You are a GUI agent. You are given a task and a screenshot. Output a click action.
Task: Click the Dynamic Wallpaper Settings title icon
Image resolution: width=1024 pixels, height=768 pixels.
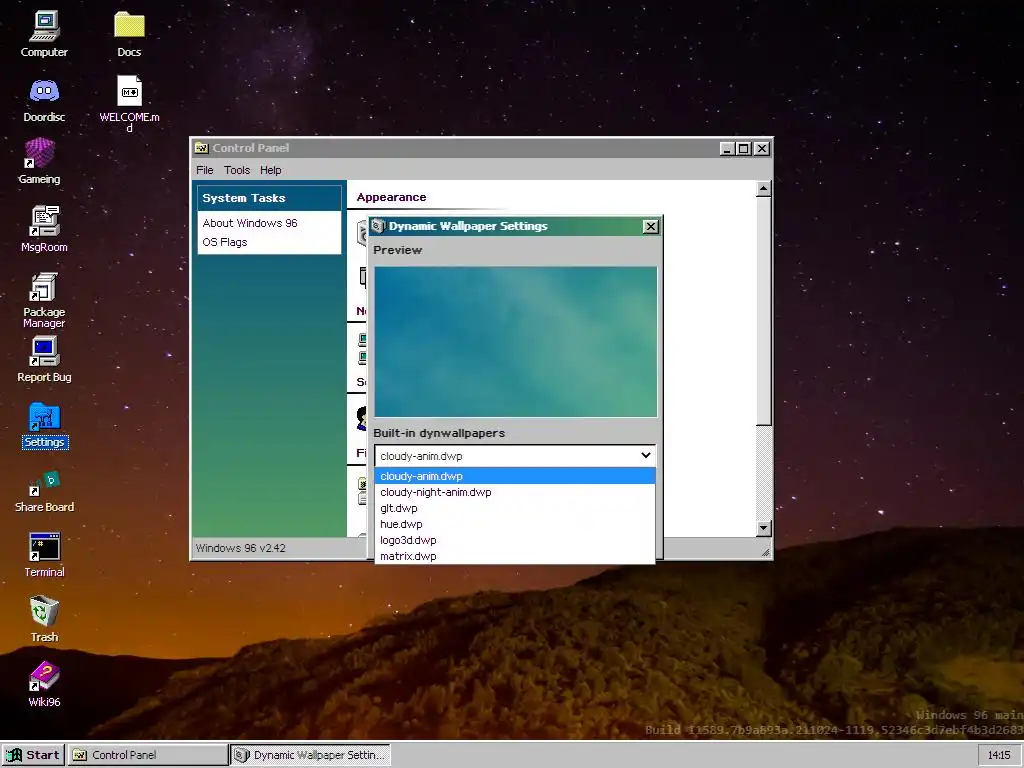377,226
